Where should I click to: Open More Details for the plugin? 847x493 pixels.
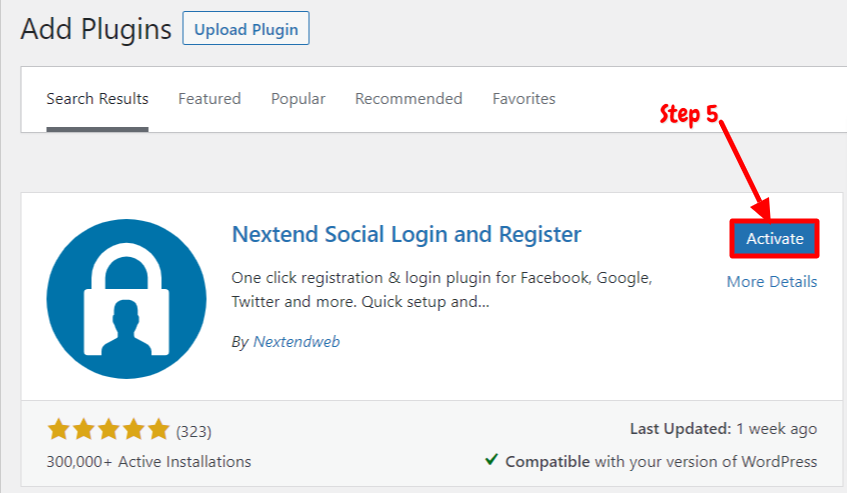[x=771, y=282]
